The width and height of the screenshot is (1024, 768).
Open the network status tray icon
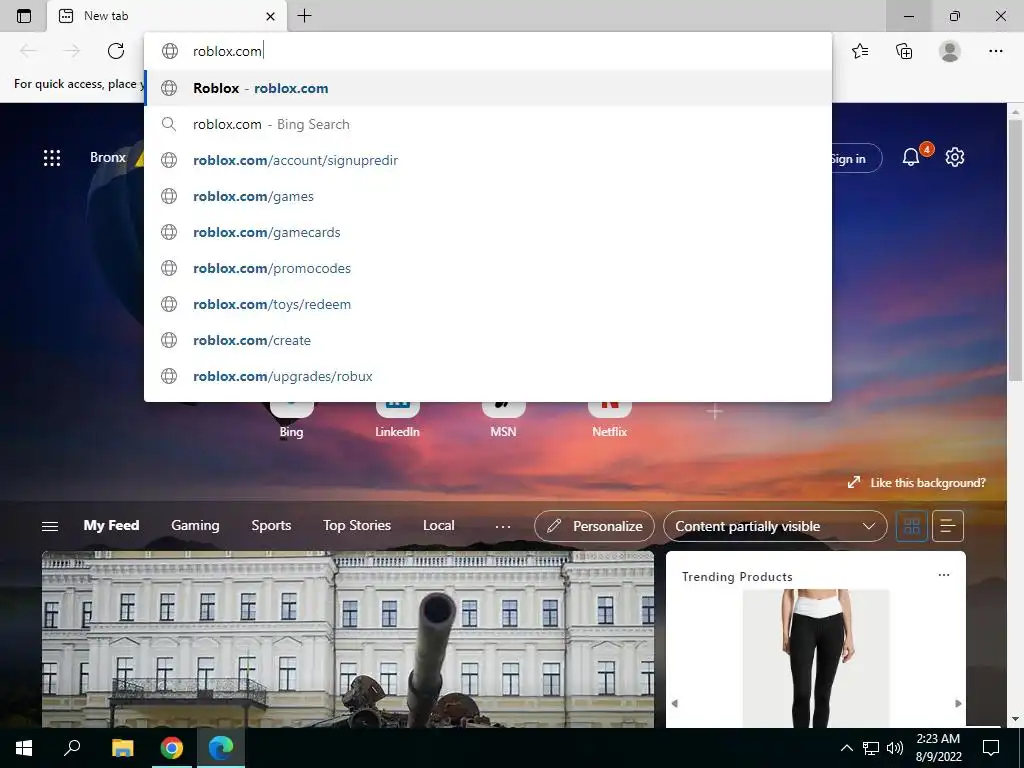pyautogui.click(x=871, y=748)
